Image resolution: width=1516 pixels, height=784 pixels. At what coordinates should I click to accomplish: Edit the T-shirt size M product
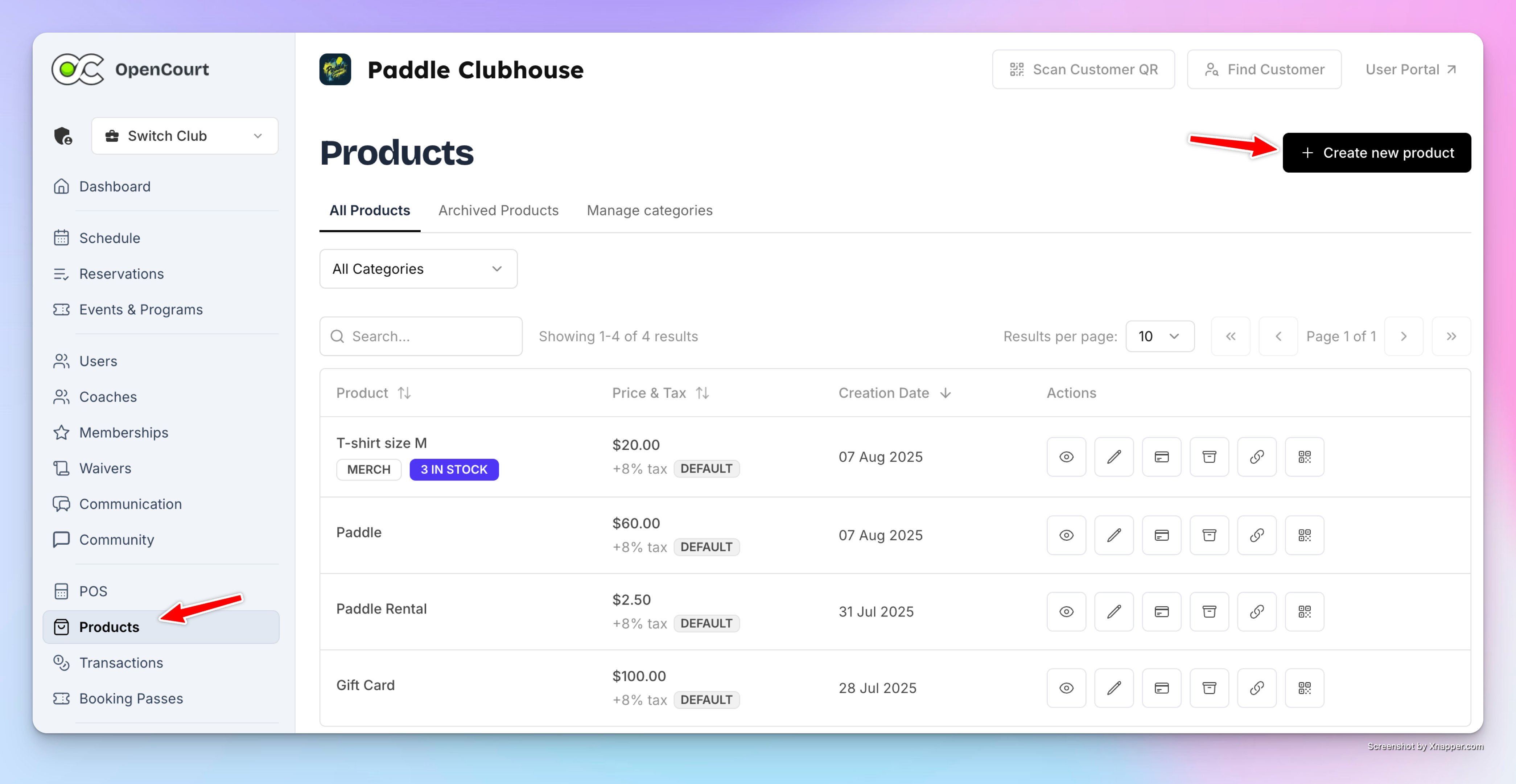(x=1113, y=457)
